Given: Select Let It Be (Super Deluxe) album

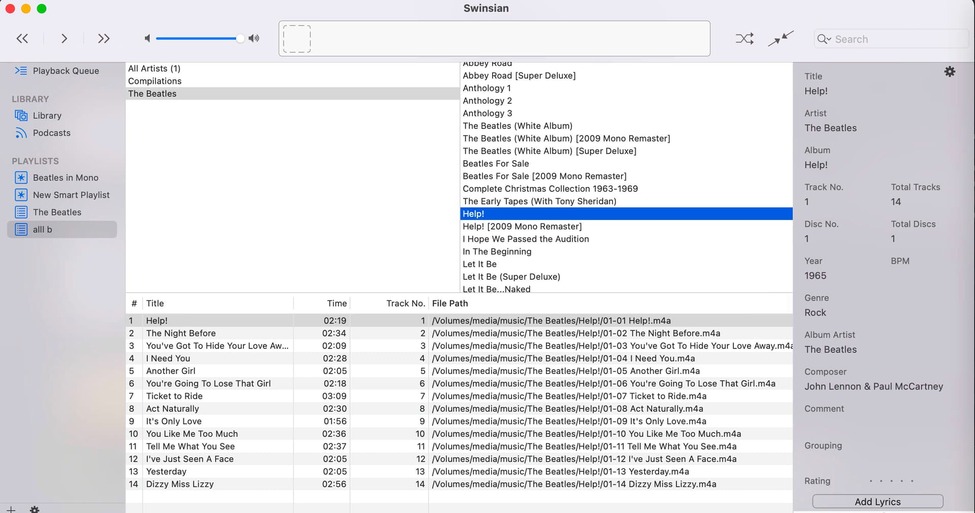Looking at the screenshot, I should pyautogui.click(x=626, y=277).
